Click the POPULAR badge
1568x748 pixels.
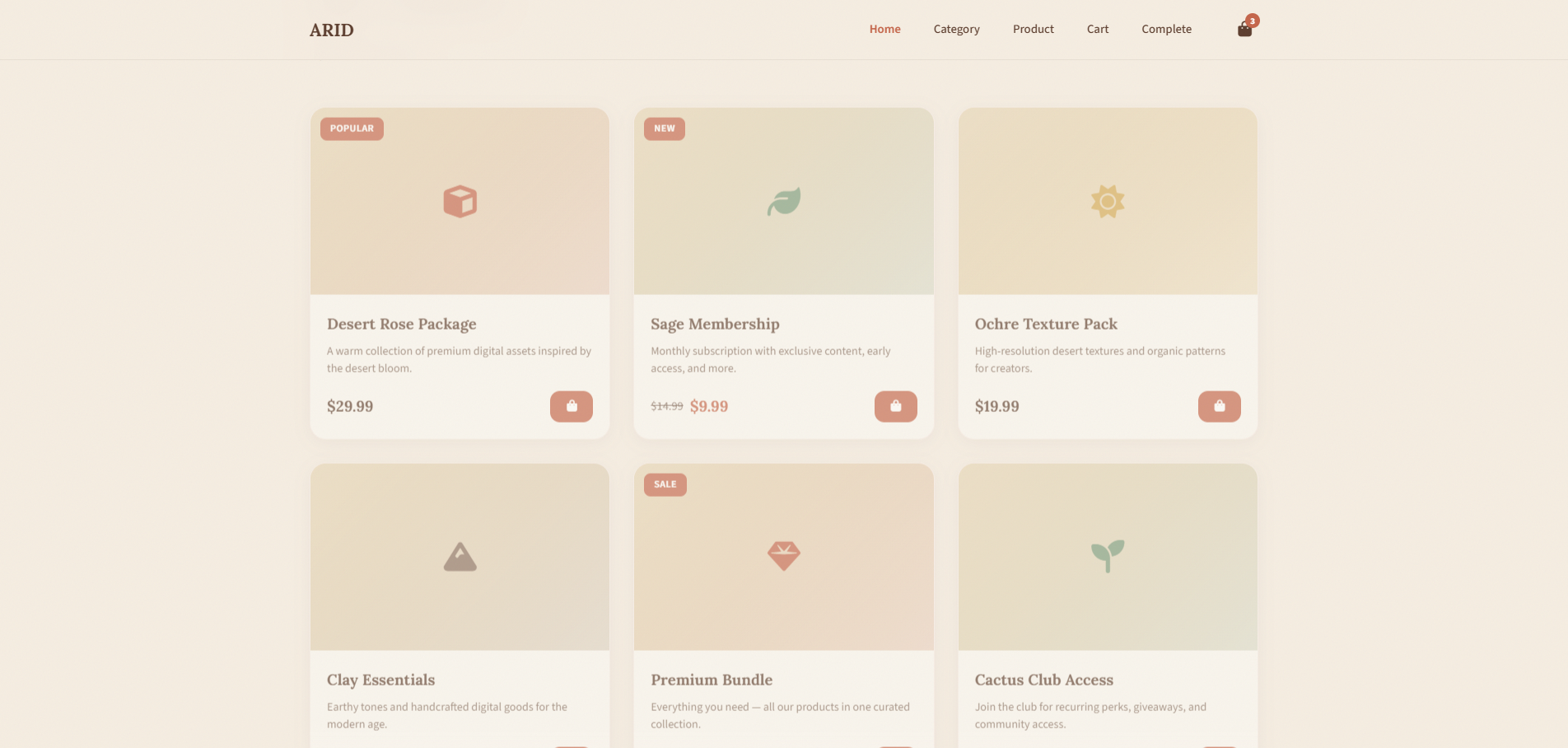(352, 129)
